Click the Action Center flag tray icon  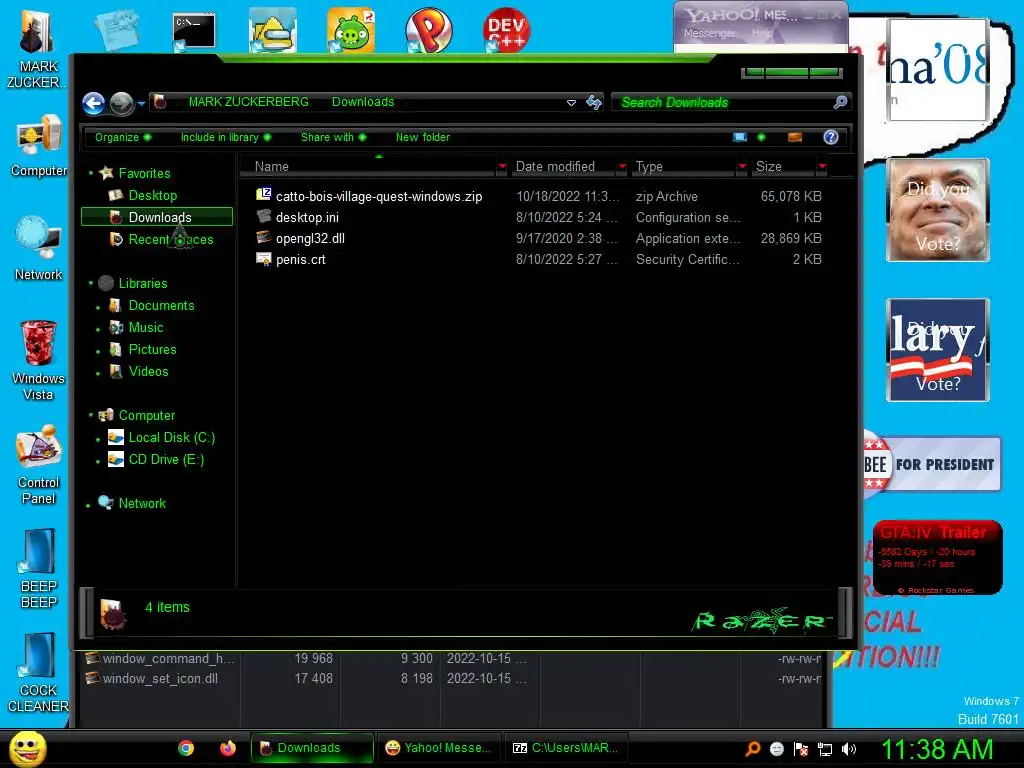801,749
